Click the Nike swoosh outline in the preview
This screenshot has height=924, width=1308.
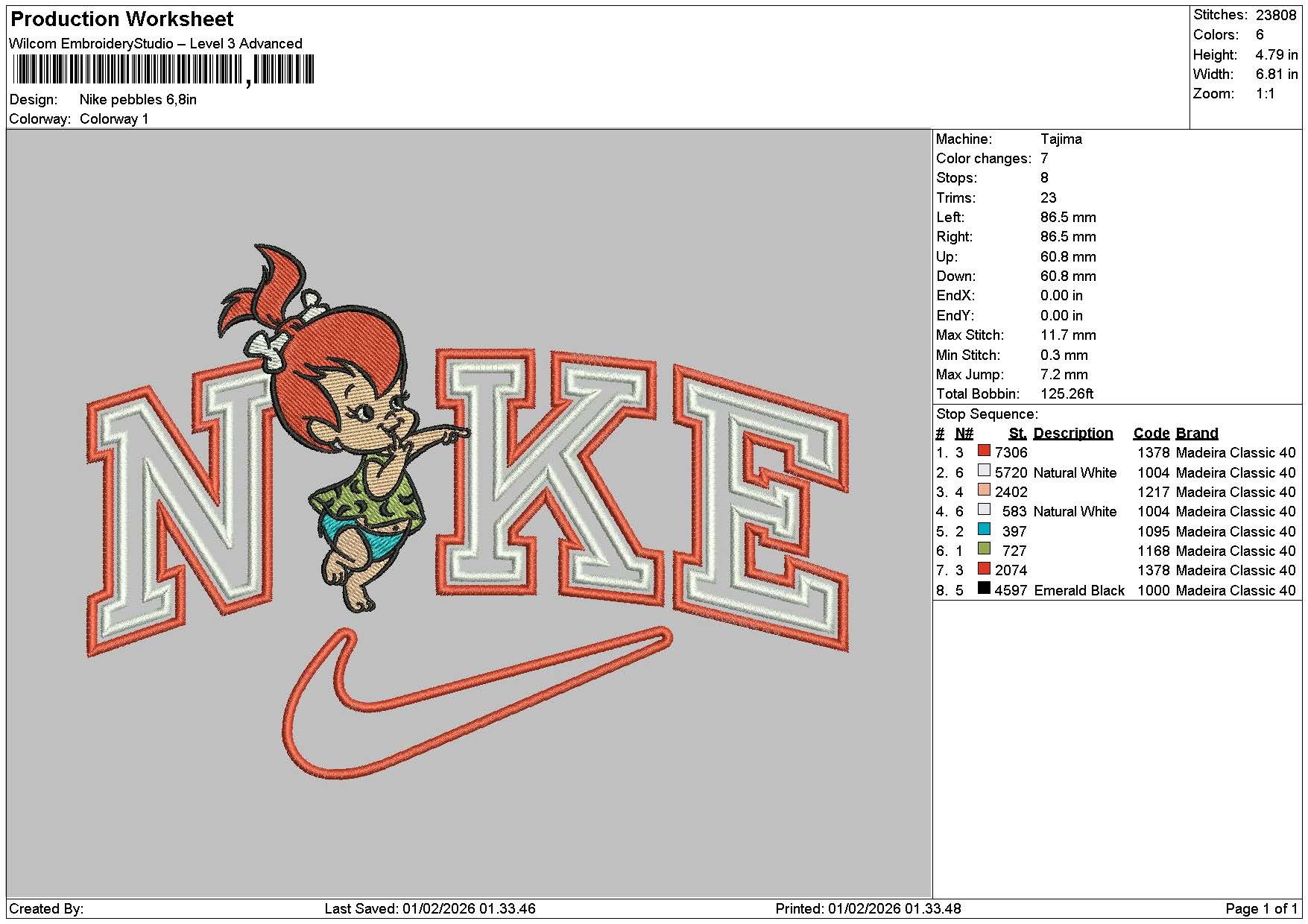477,703
